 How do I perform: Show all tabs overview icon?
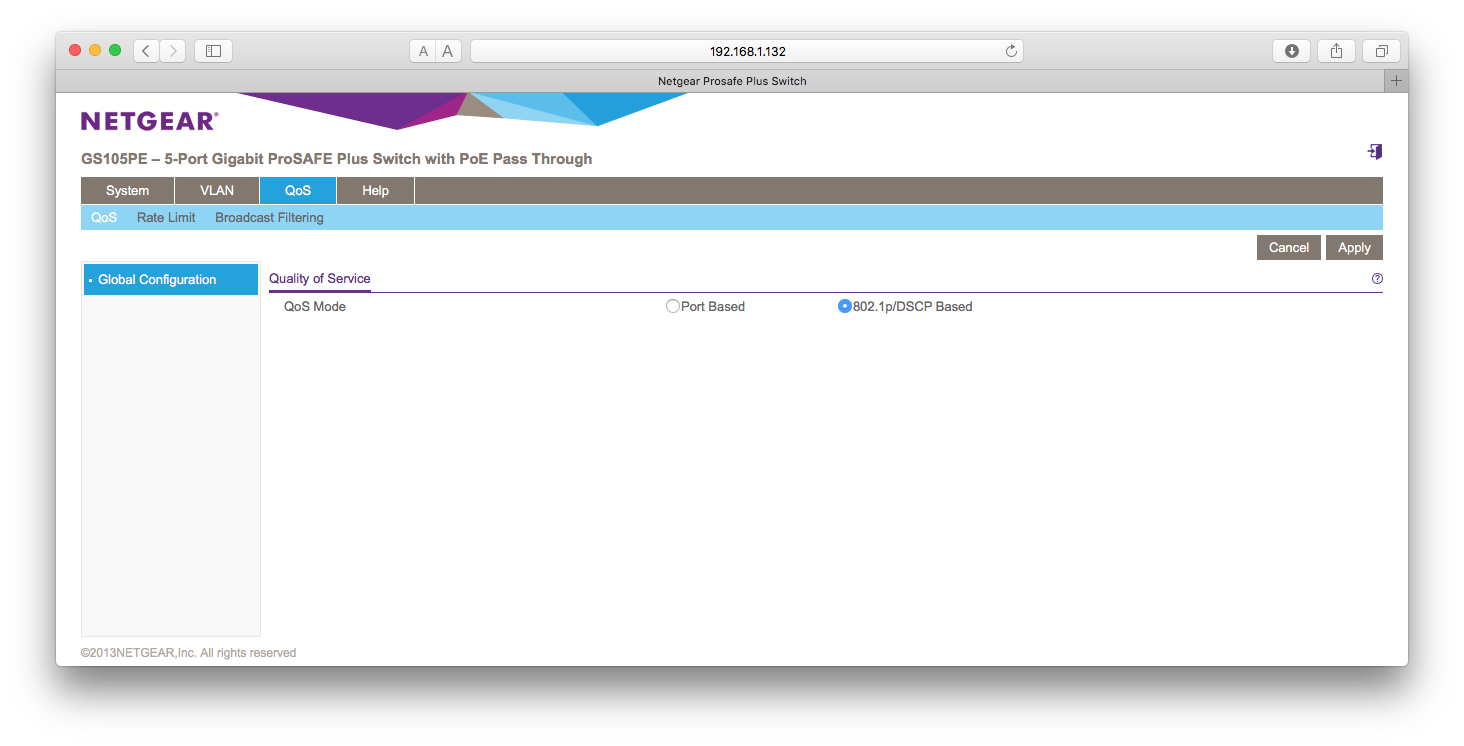click(x=1381, y=51)
